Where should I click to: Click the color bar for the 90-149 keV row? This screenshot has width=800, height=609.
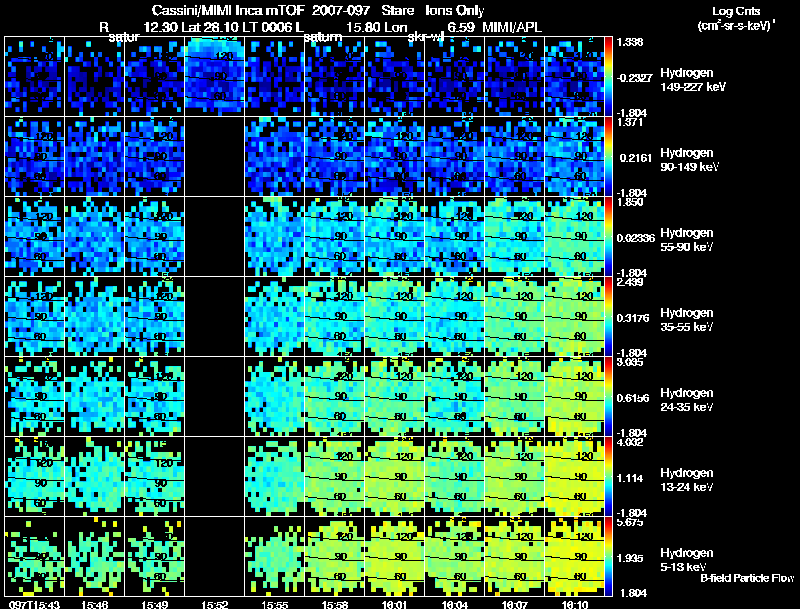(x=608, y=157)
